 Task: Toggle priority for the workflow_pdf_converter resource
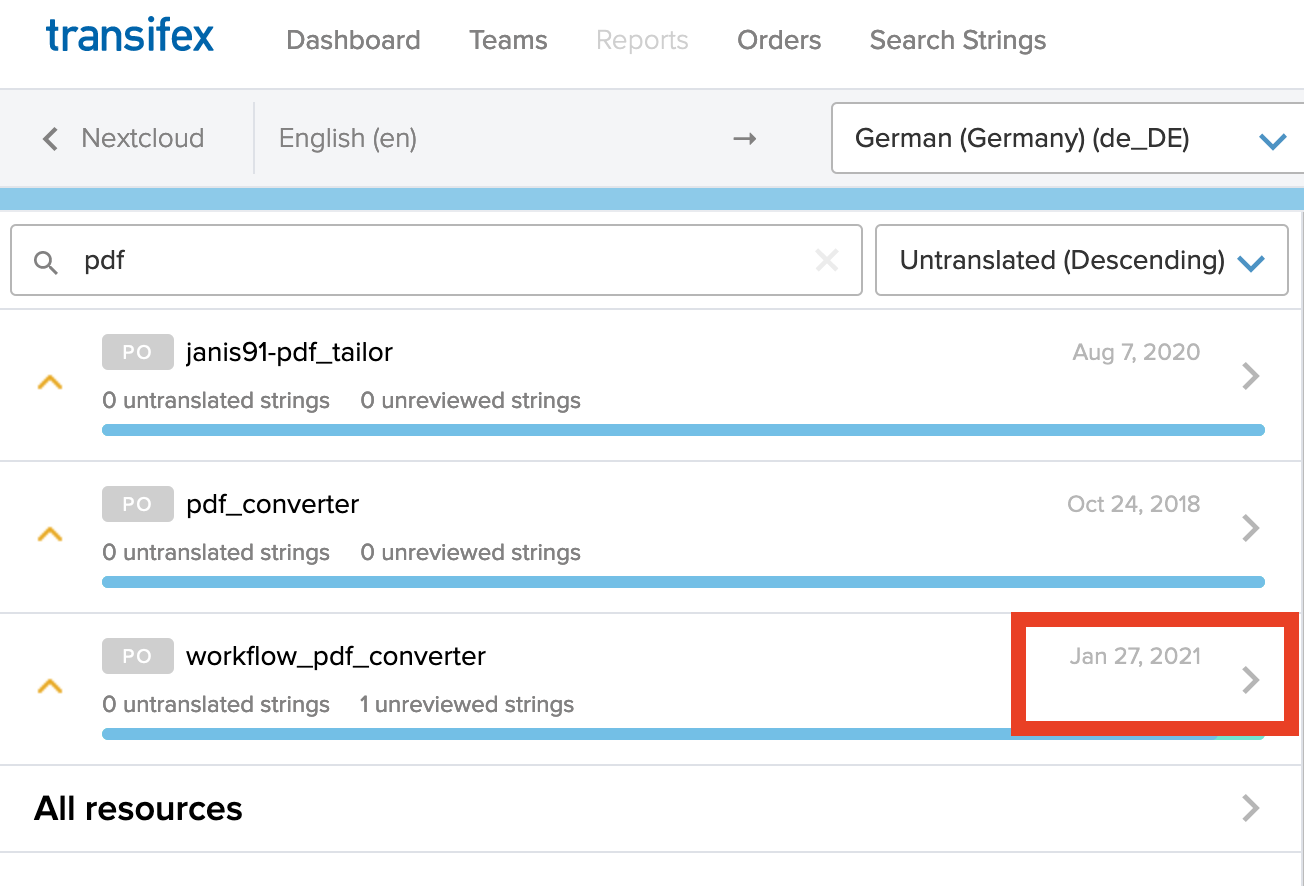(x=50, y=685)
